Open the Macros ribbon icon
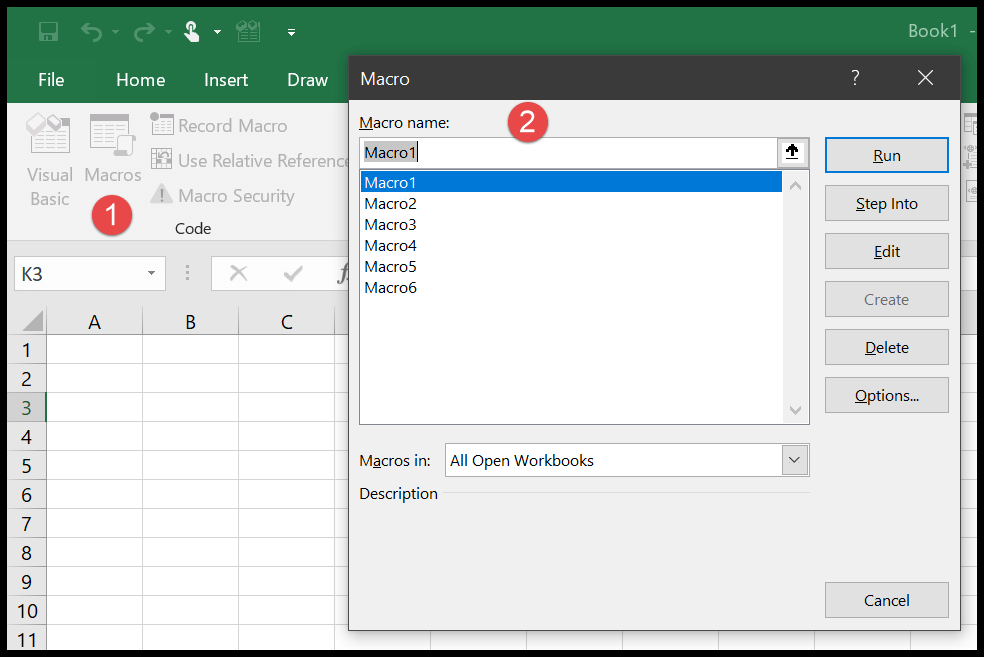Screen dimensions: 984x657 coord(112,136)
